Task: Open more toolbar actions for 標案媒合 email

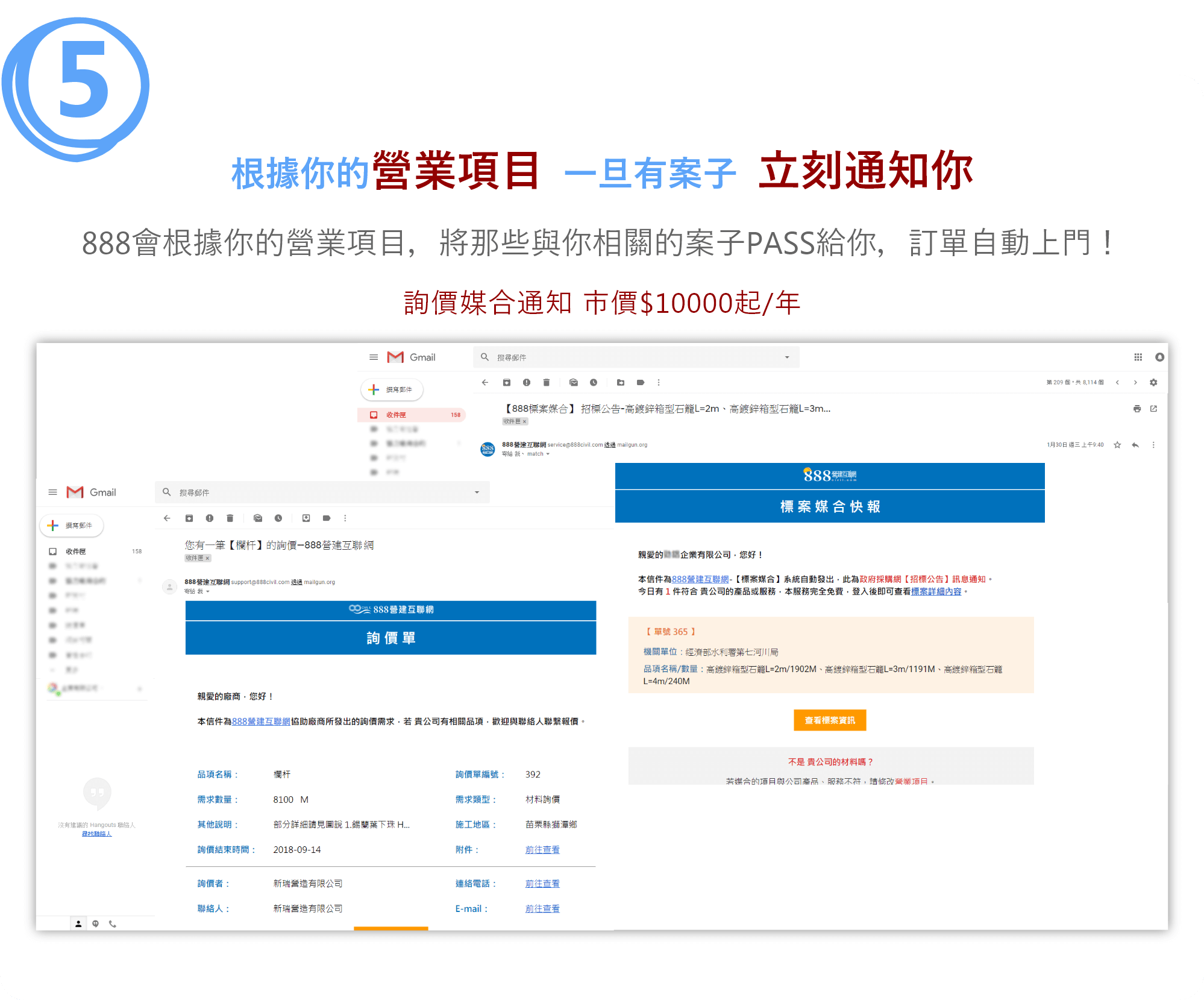Action: click(659, 383)
